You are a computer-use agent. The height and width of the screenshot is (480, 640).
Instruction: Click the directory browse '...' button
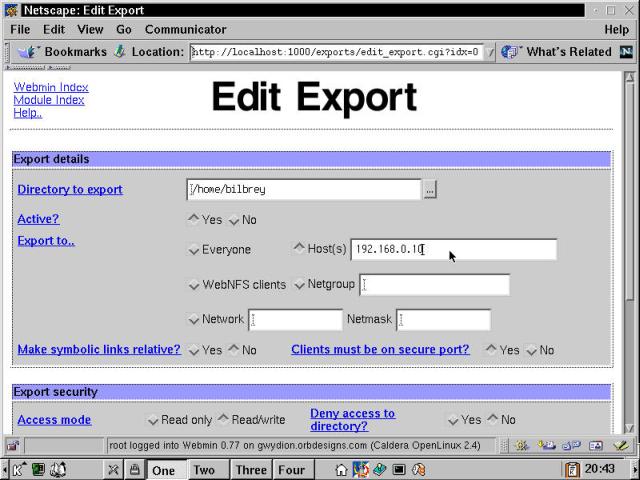pyautogui.click(x=430, y=190)
